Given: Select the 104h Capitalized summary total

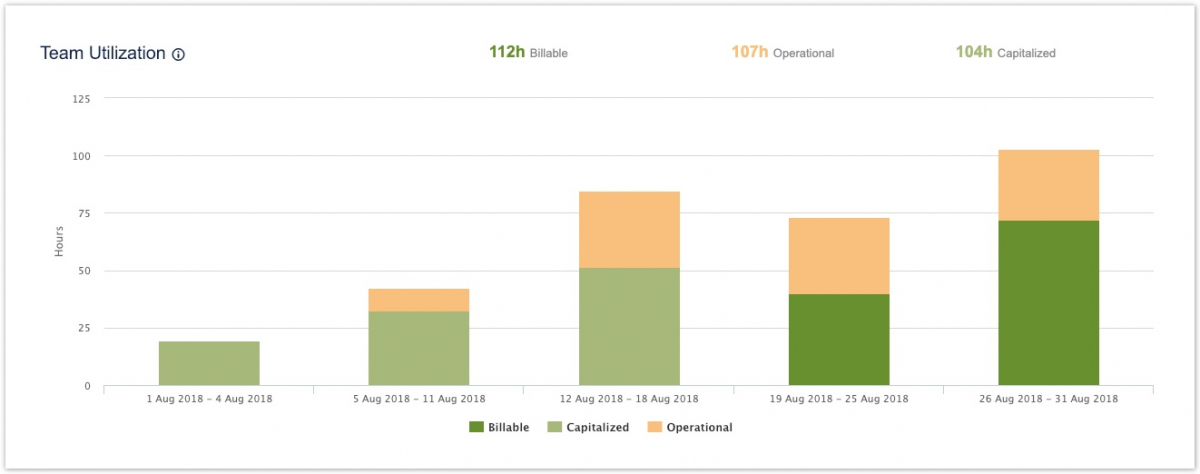Looking at the screenshot, I should 1005,52.
